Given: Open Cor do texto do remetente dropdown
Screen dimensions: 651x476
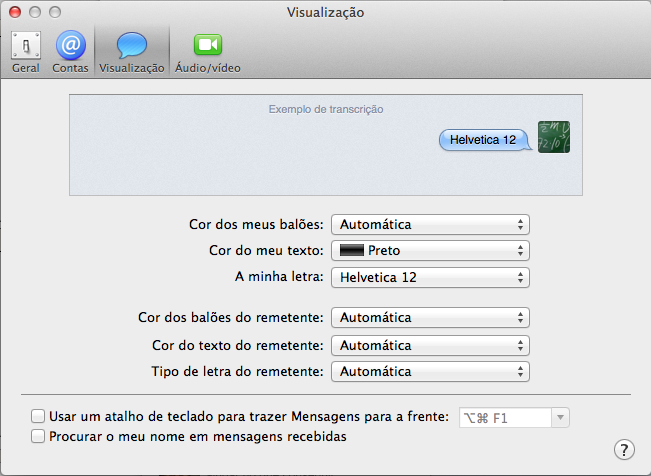Looking at the screenshot, I should (x=430, y=346).
